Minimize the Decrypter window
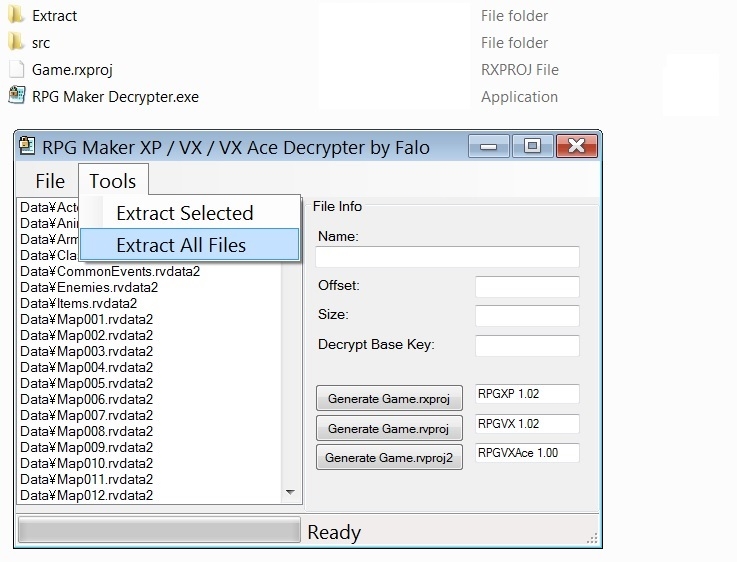The height and width of the screenshot is (562, 737). (489, 146)
